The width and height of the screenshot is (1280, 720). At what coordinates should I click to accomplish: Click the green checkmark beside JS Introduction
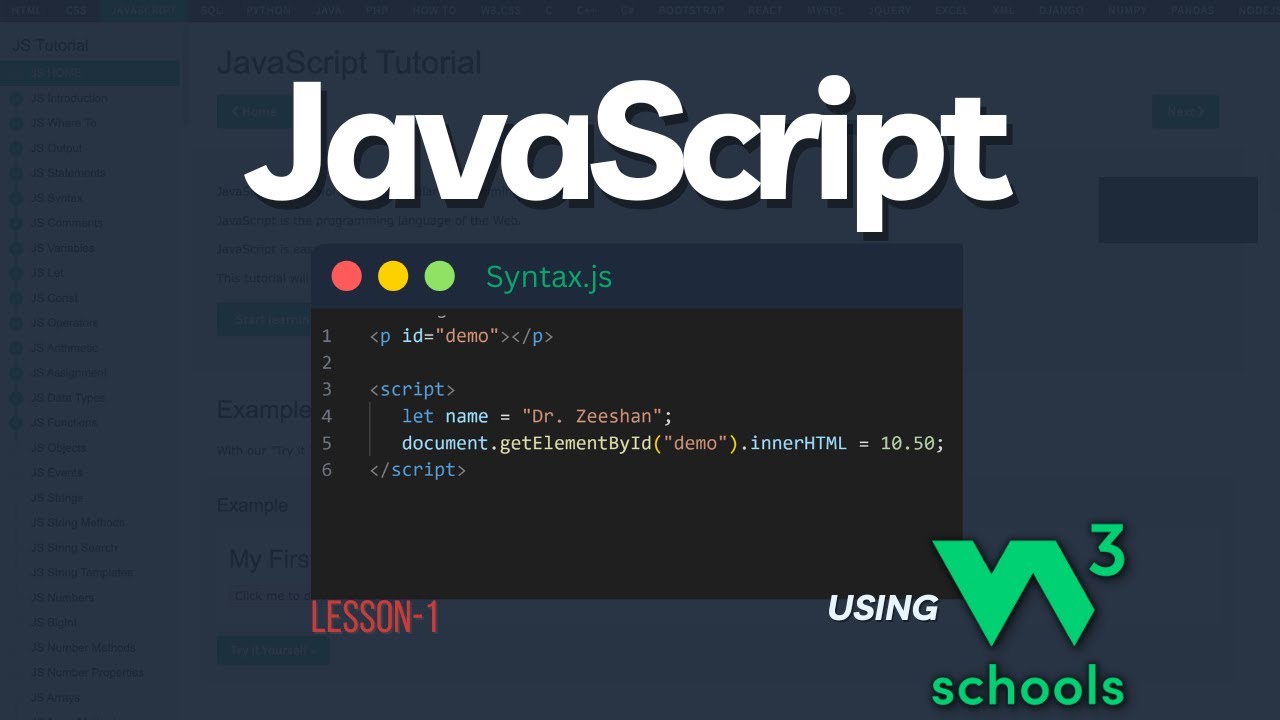pyautogui.click(x=16, y=99)
